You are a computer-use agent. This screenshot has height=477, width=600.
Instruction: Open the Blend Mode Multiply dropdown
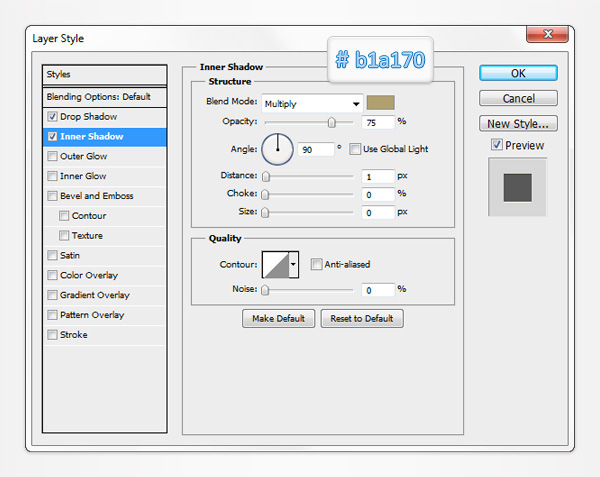312,103
